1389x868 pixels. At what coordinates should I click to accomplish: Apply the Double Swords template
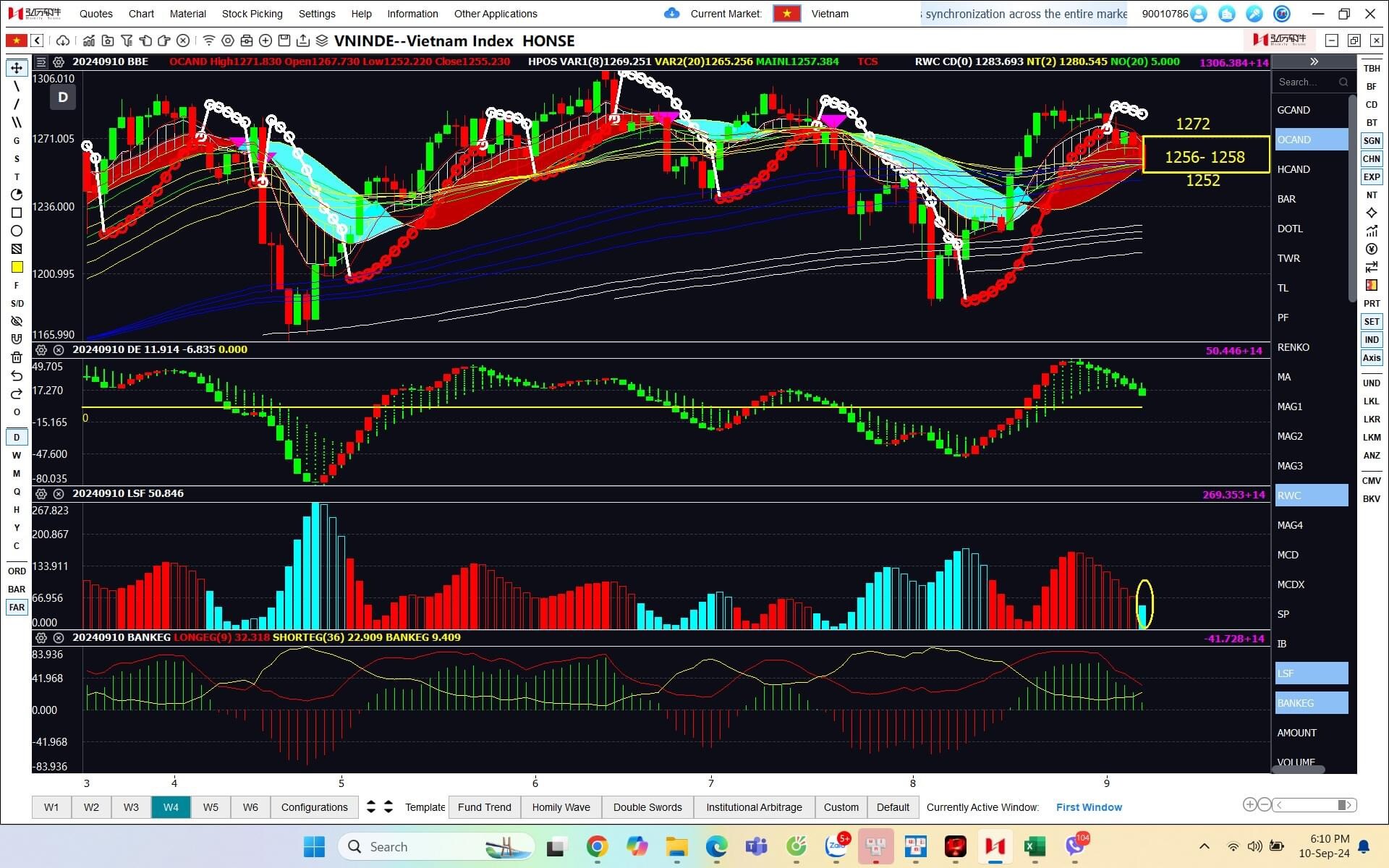[648, 807]
